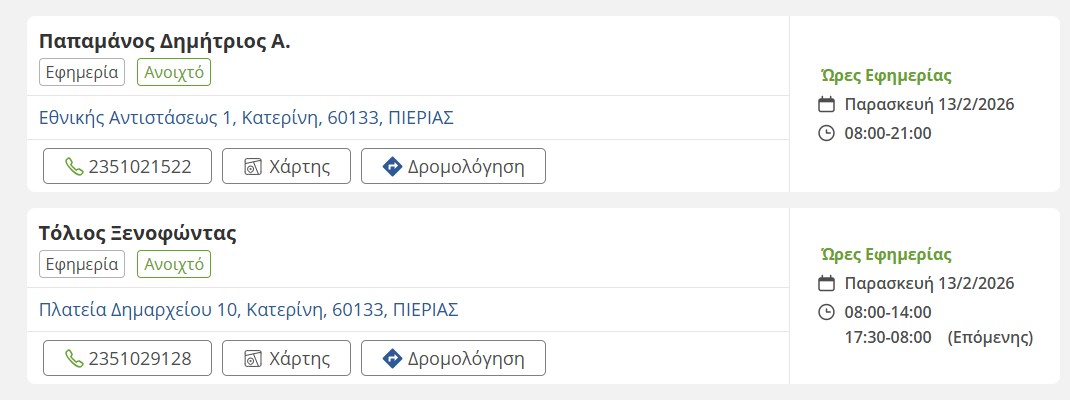
Task: Select pharmacy name Τόλιος Ξενοφώντας
Action: (138, 234)
